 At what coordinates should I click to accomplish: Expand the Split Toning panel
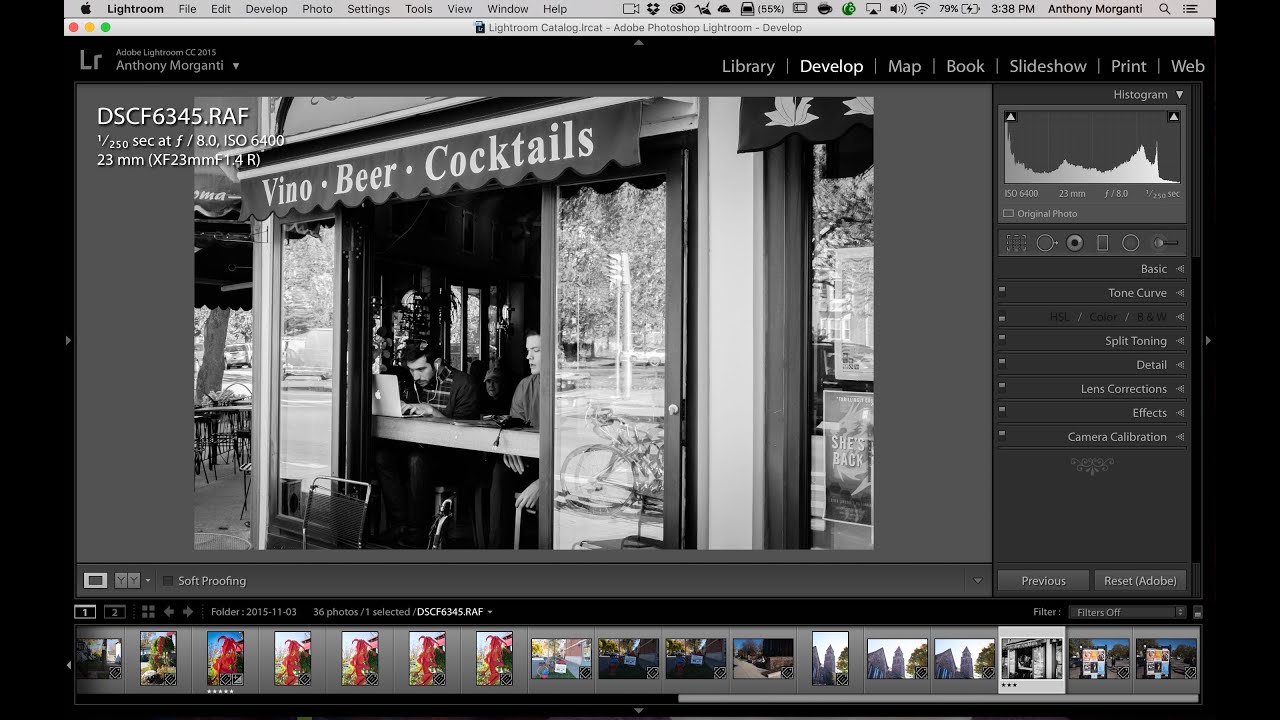(1180, 341)
